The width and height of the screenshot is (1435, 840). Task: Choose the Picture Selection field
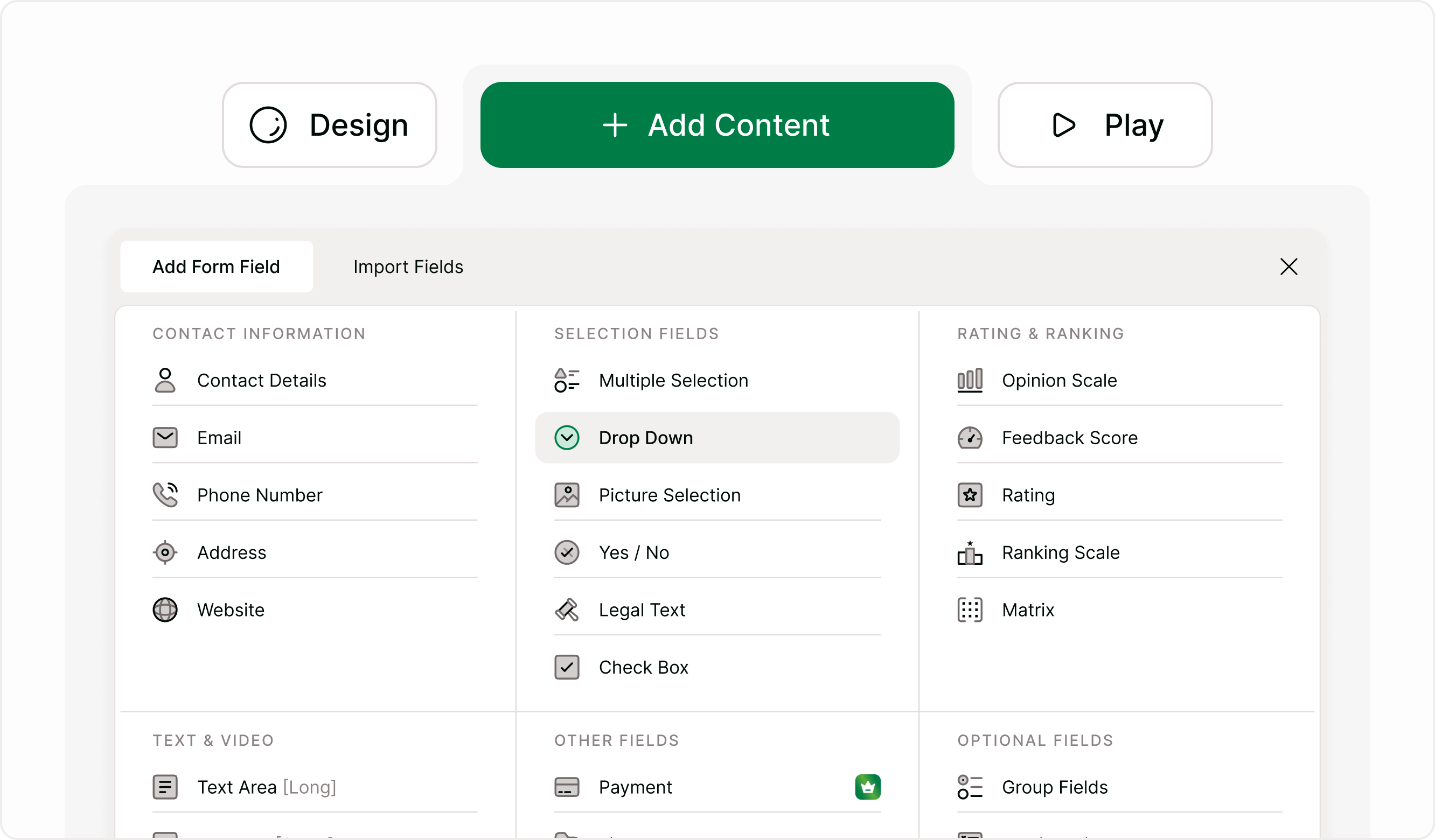[x=717, y=495]
